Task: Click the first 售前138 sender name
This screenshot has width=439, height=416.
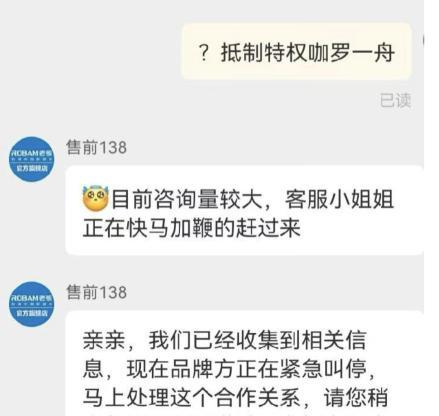Action: (x=96, y=147)
